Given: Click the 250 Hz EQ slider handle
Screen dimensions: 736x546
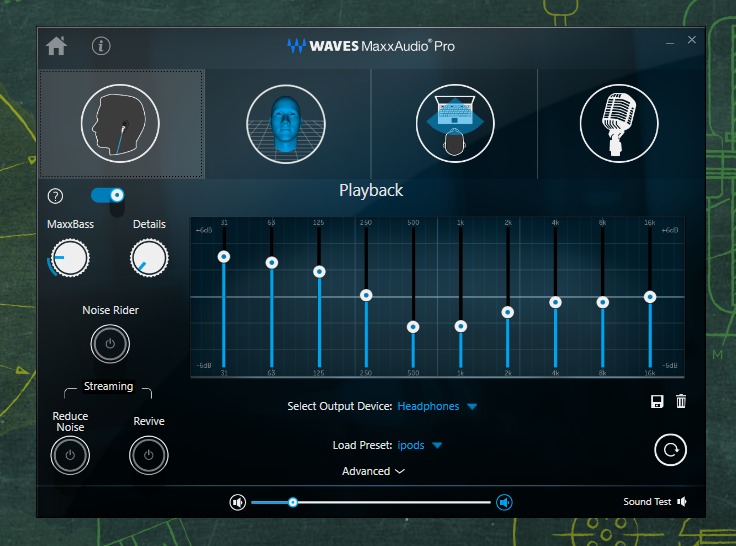Looking at the screenshot, I should (366, 295).
